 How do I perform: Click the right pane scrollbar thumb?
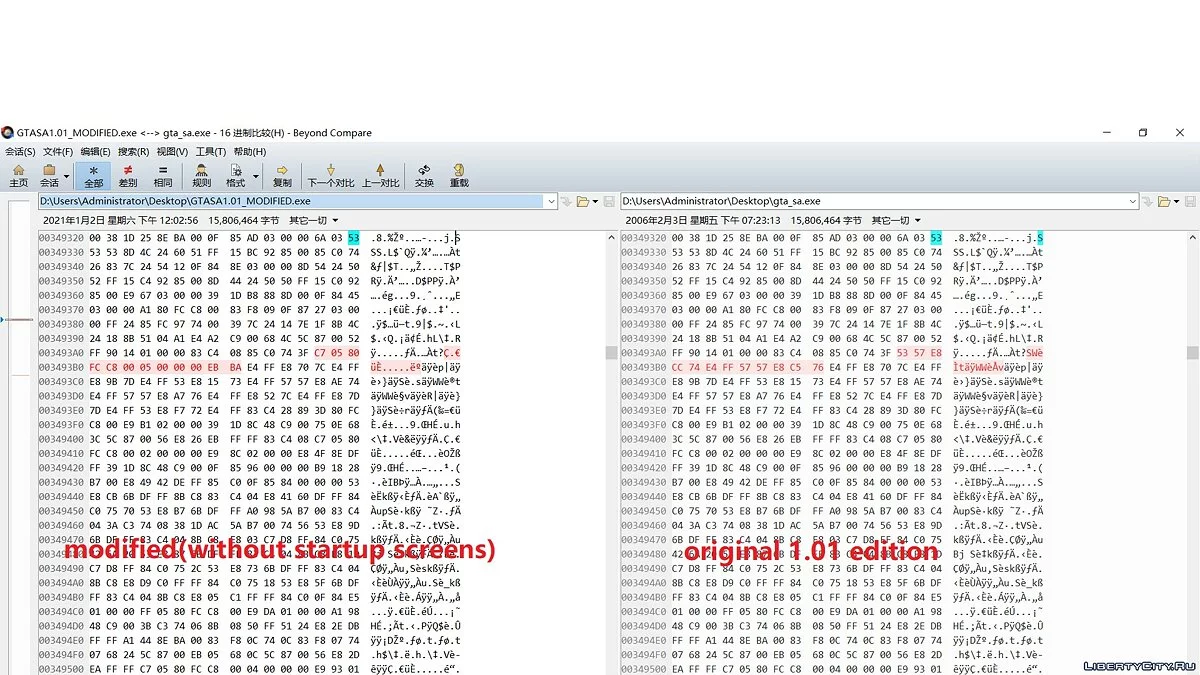(1193, 353)
